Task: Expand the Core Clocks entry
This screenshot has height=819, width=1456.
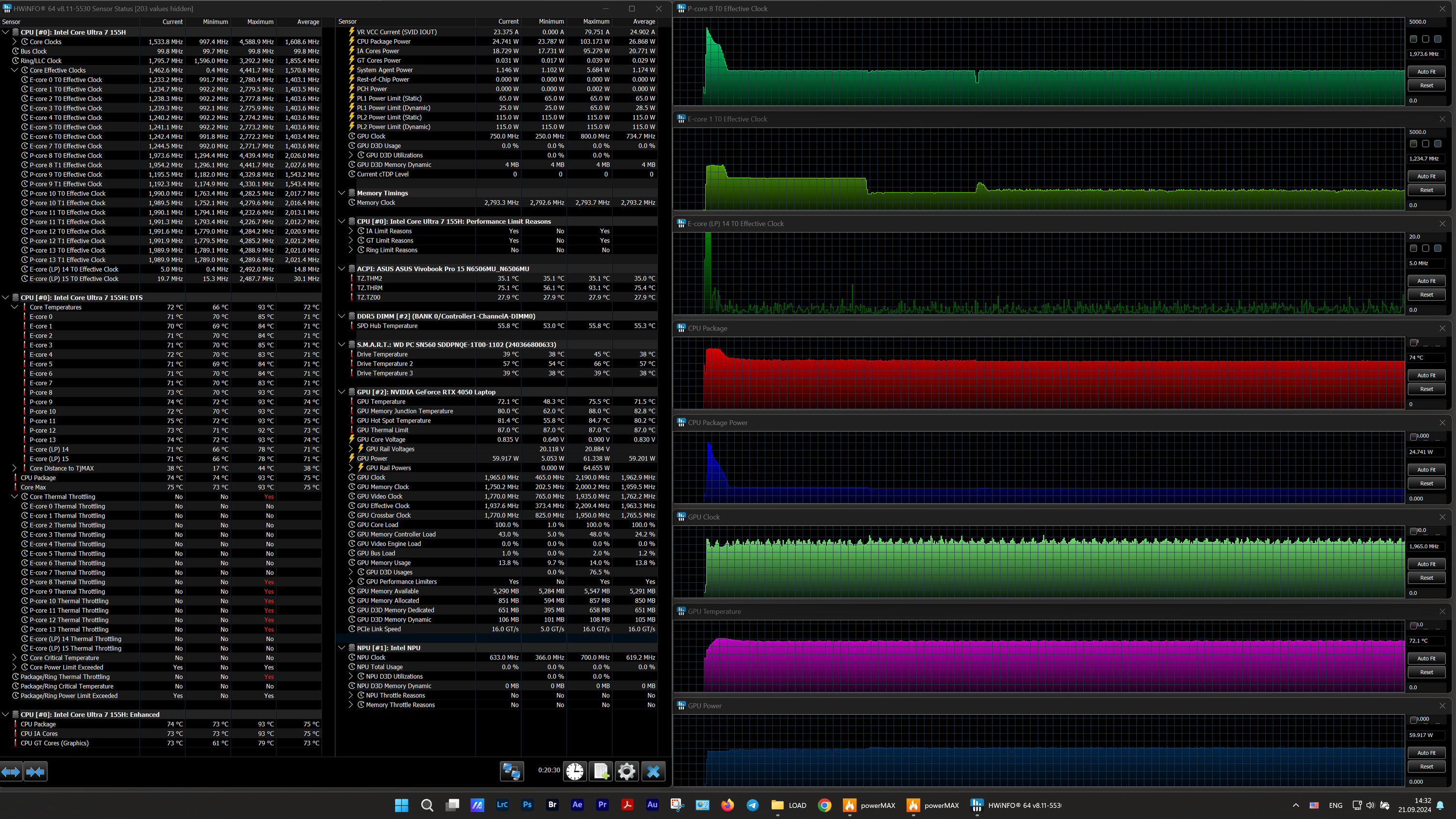Action: tap(15, 42)
